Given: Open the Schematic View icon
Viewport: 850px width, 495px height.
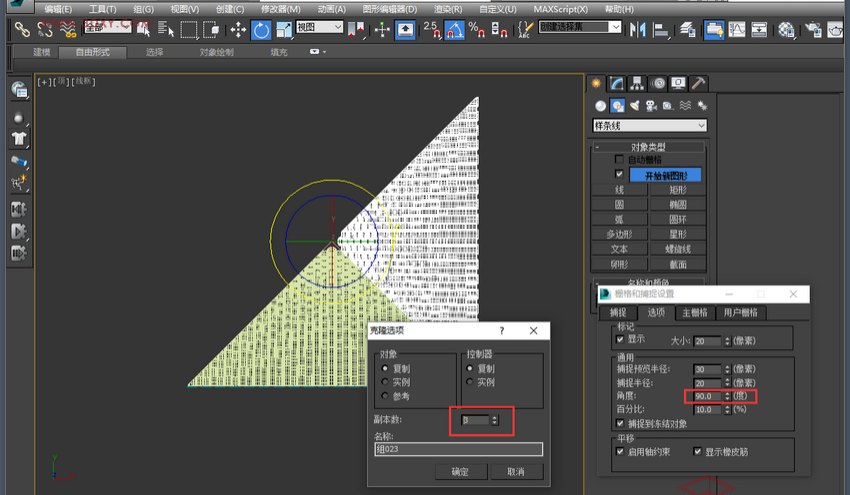Looking at the screenshot, I should [x=759, y=29].
